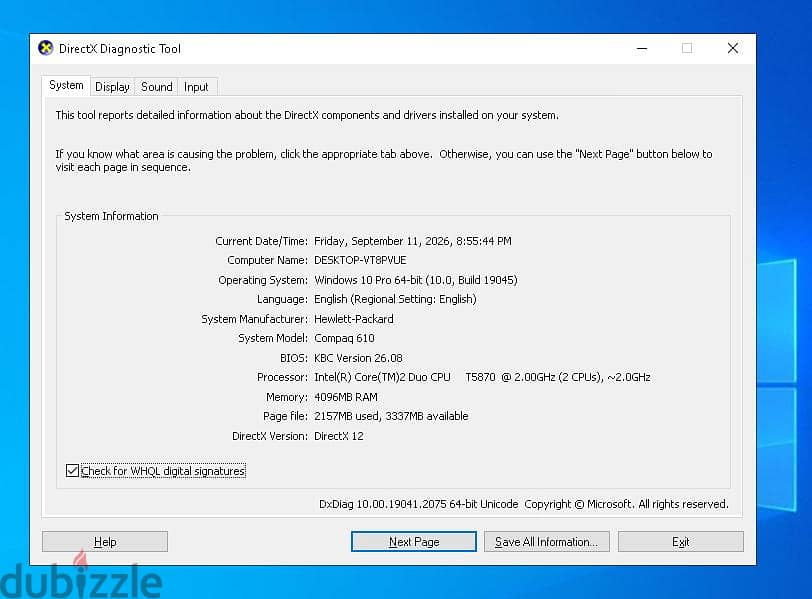This screenshot has height=599, width=812.
Task: Click the DxDiag version copyright line
Action: 524,504
